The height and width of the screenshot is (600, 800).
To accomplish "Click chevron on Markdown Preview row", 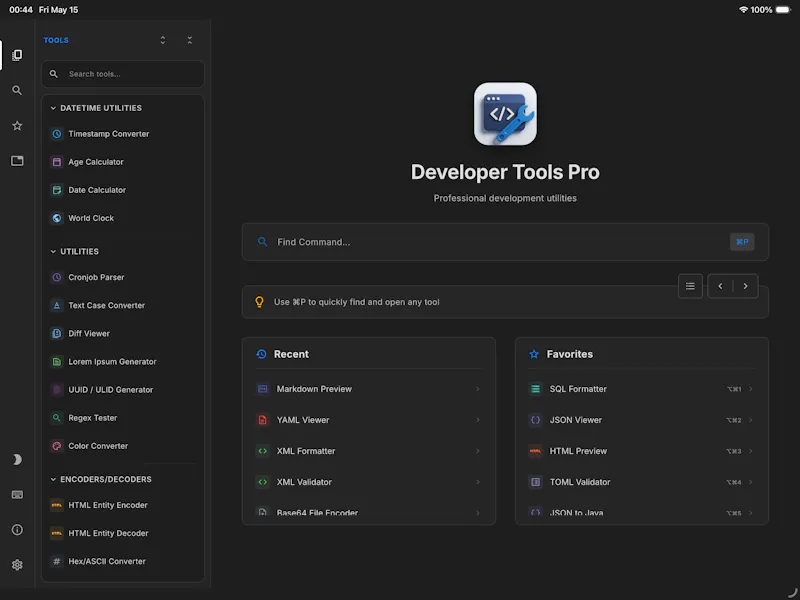I will (478, 389).
